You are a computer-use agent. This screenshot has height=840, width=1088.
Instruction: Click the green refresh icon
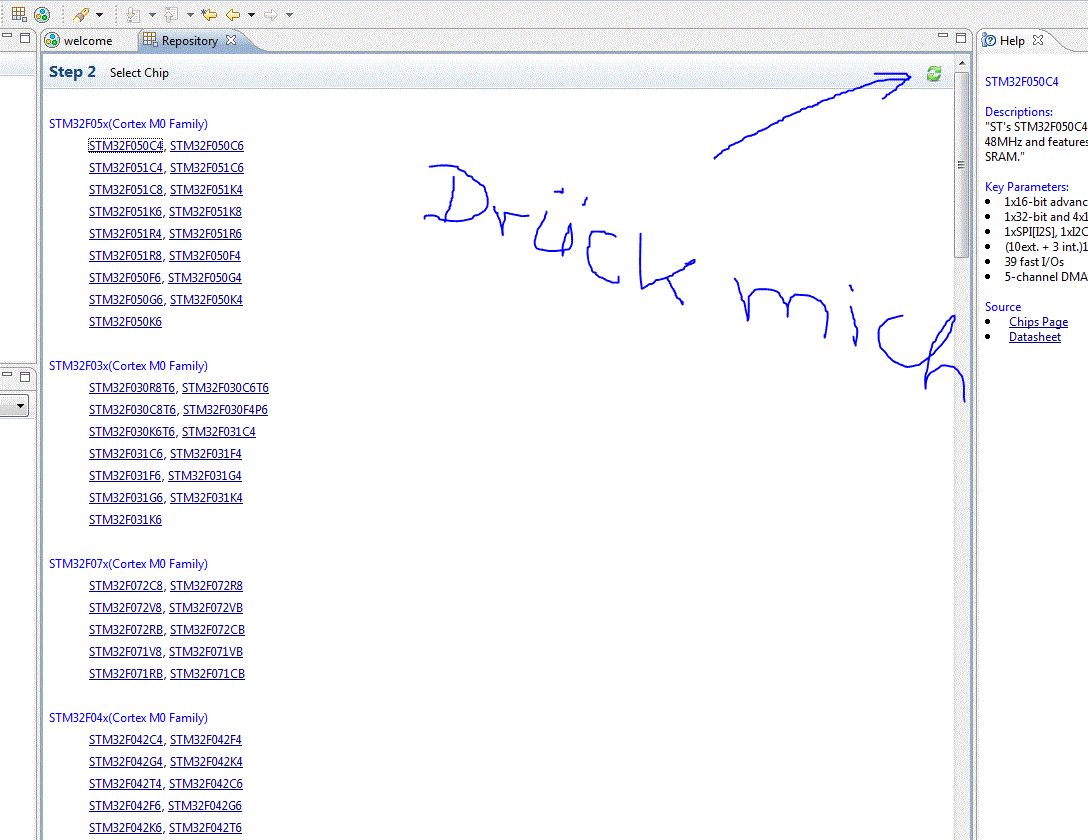click(x=934, y=74)
